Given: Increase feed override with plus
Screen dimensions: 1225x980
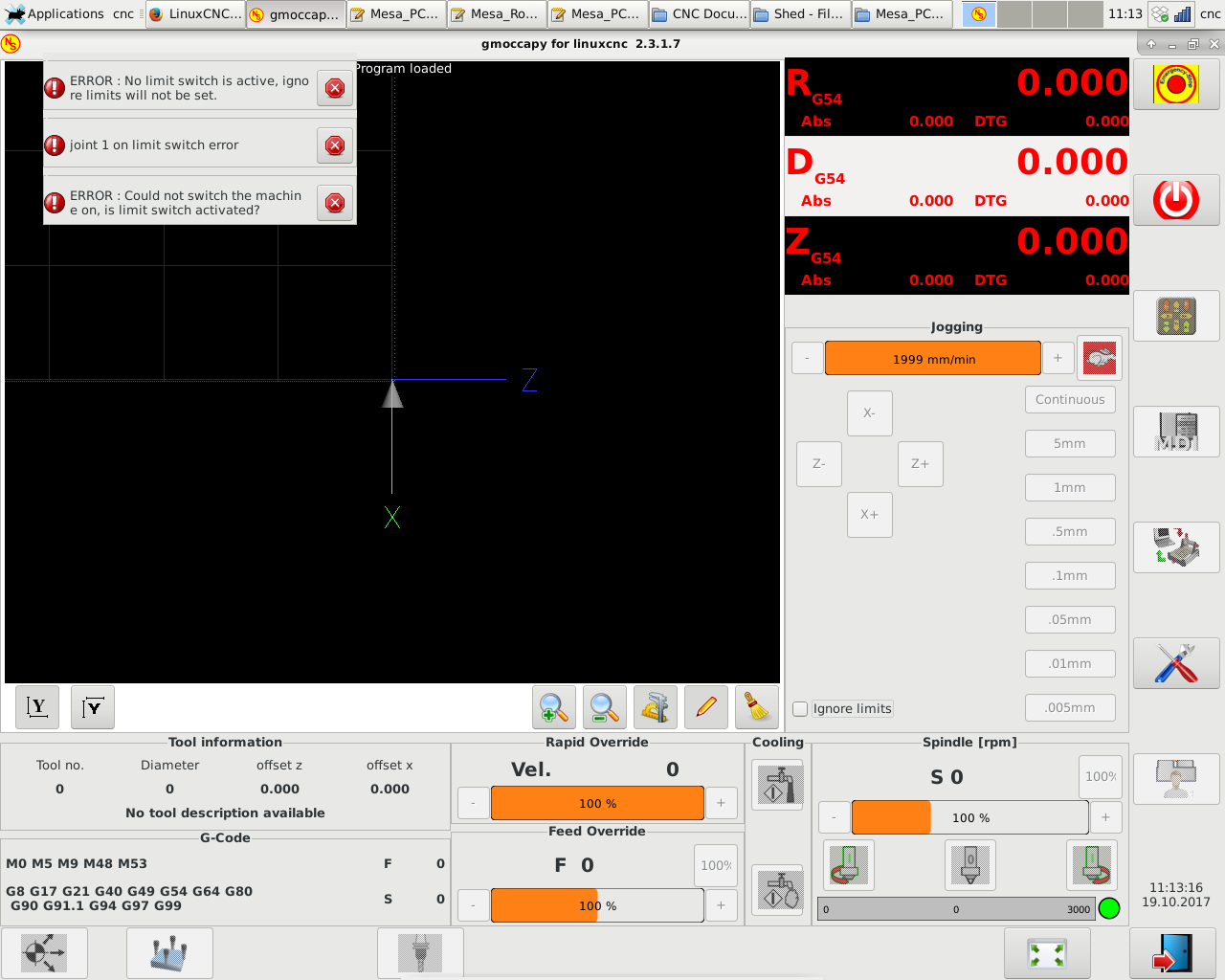Looking at the screenshot, I should tap(722, 905).
